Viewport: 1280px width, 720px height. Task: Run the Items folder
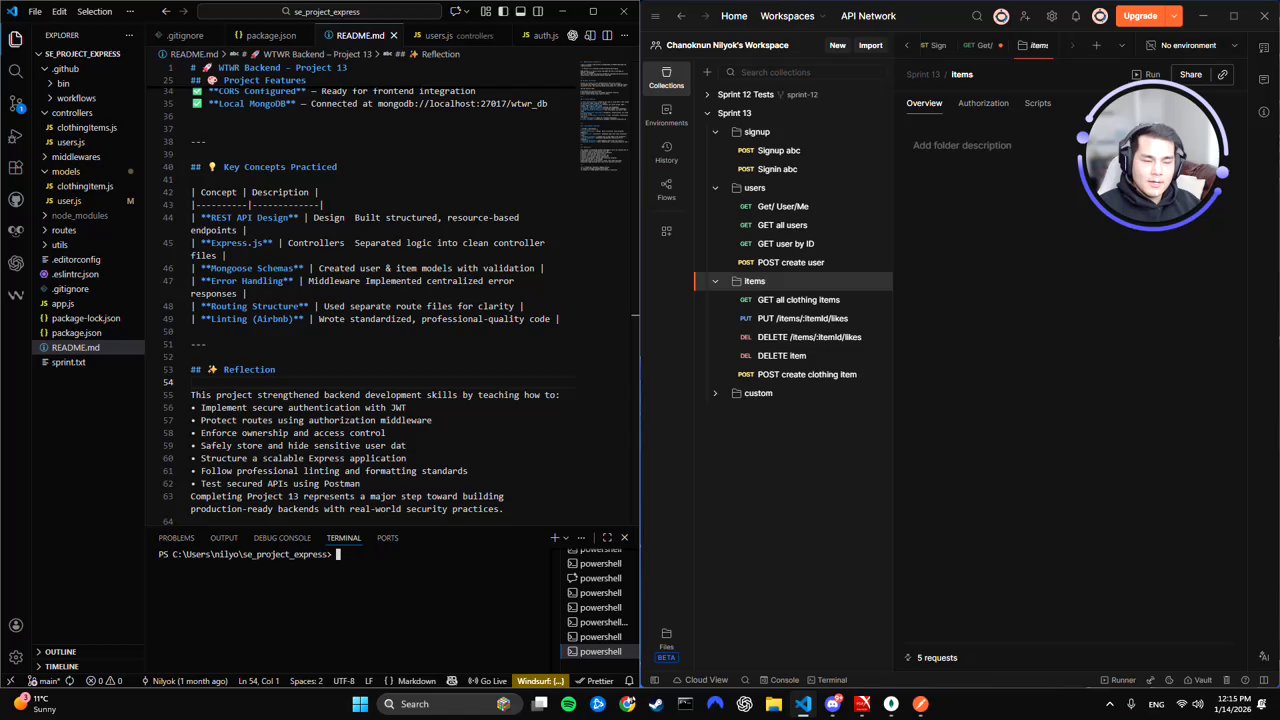(1146, 74)
